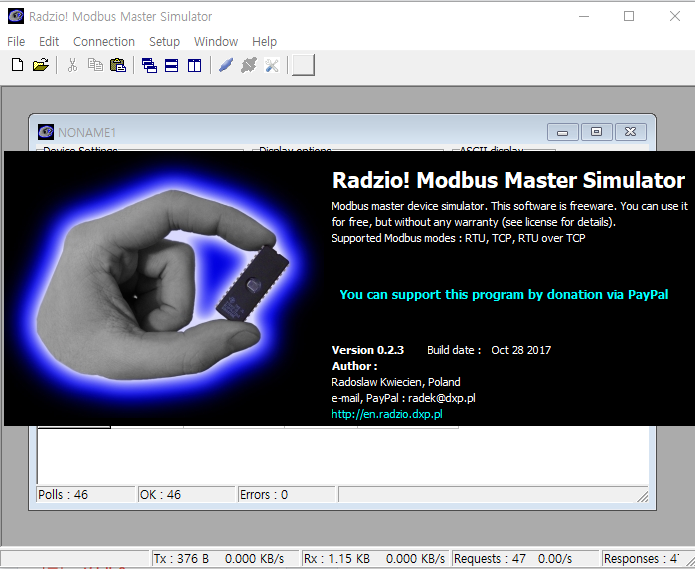Cascade windows using toolbar icon
Image resolution: width=695 pixels, height=569 pixels.
[x=149, y=65]
